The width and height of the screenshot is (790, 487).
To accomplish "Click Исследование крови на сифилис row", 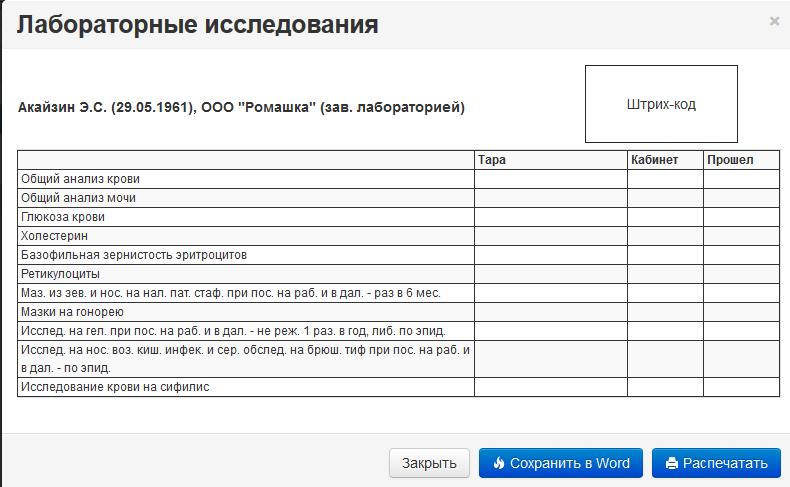I will pos(399,387).
